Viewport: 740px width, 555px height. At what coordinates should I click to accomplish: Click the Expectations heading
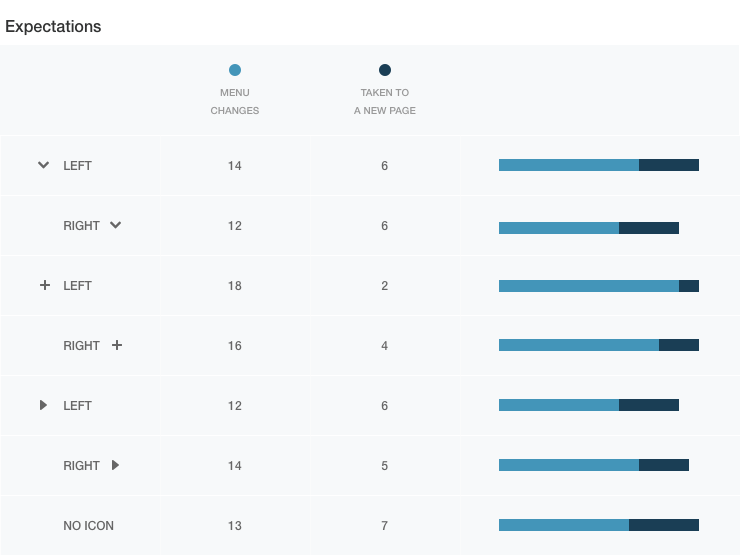[x=53, y=27]
